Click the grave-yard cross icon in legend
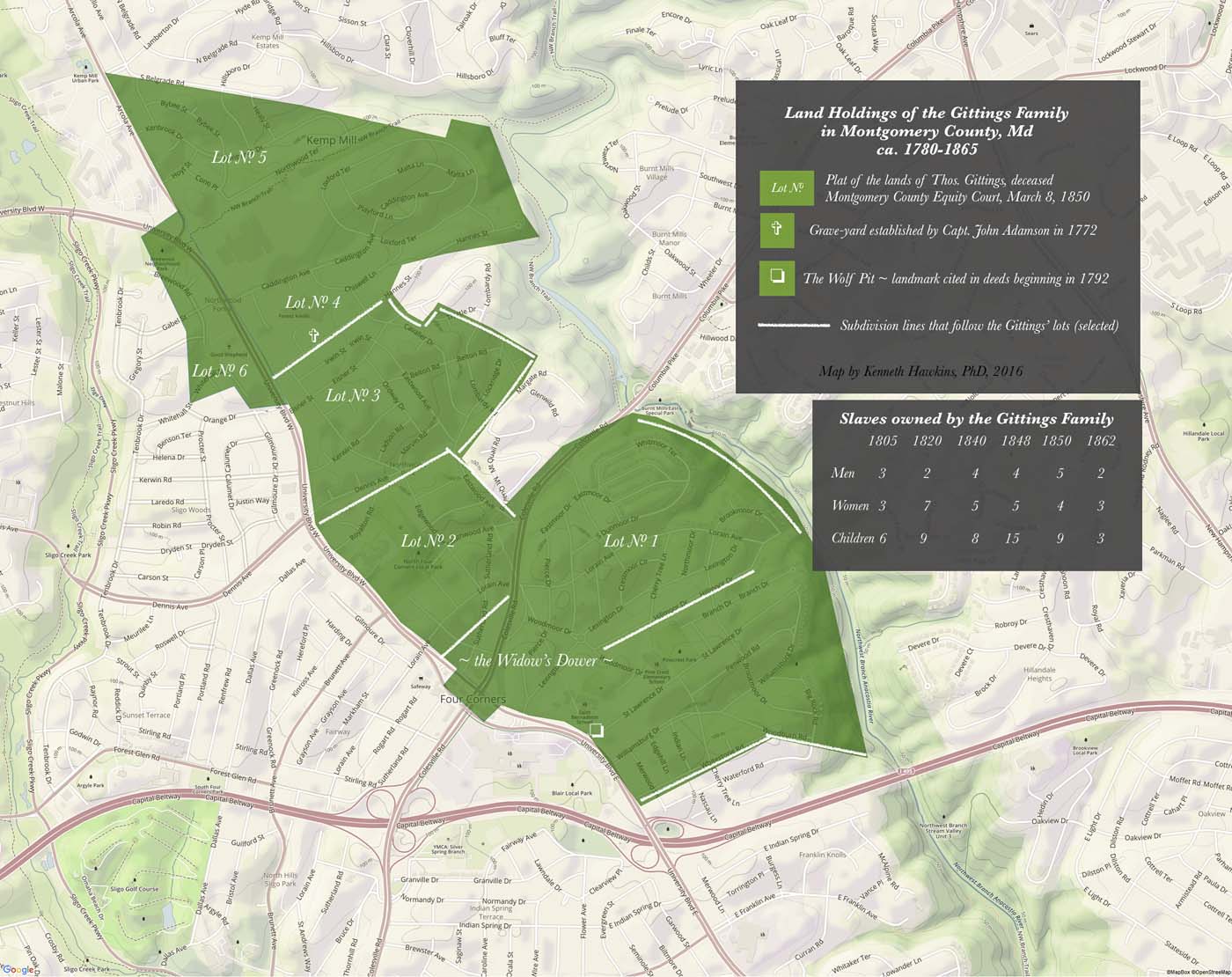1232x977 pixels. tap(777, 231)
